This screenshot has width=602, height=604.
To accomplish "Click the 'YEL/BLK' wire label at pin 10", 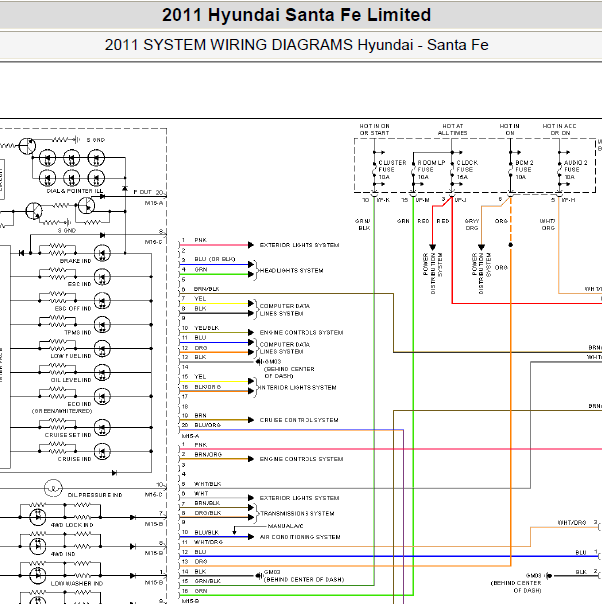I will click(206, 328).
